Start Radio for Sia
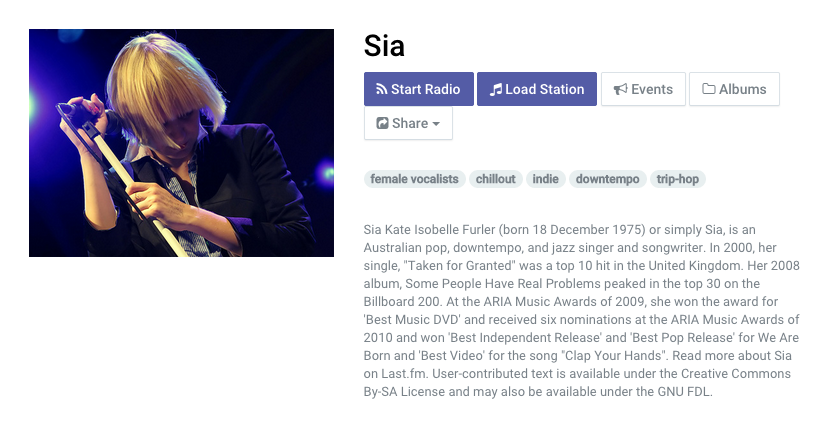Image resolution: width=830 pixels, height=434 pixels. click(419, 89)
